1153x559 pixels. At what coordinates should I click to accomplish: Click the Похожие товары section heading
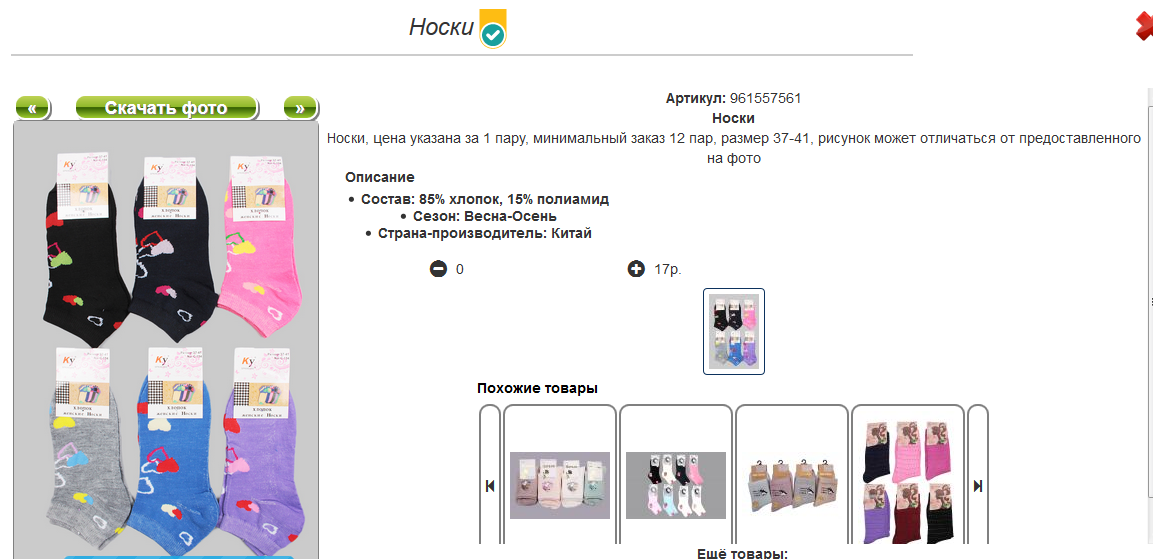click(x=538, y=388)
